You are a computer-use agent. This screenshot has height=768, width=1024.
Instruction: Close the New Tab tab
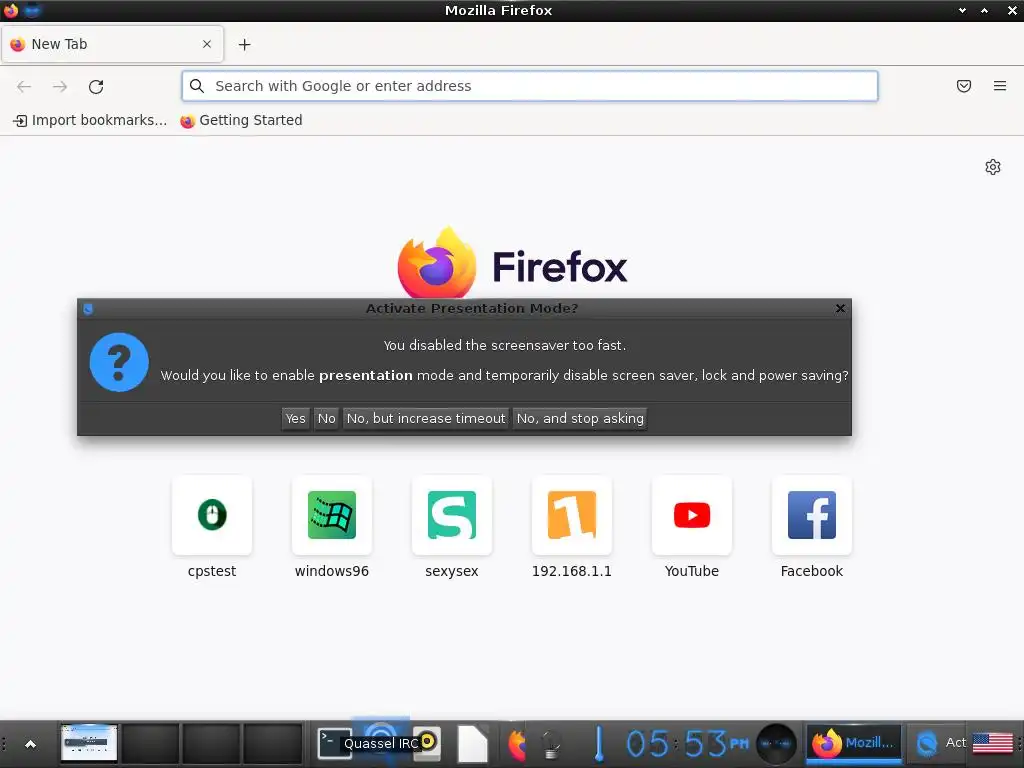(x=207, y=44)
